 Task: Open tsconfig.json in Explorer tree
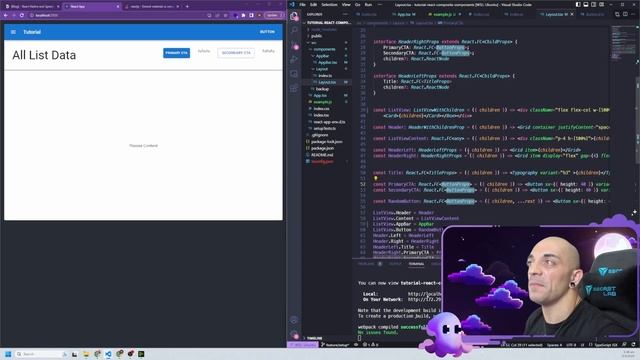click(x=322, y=161)
